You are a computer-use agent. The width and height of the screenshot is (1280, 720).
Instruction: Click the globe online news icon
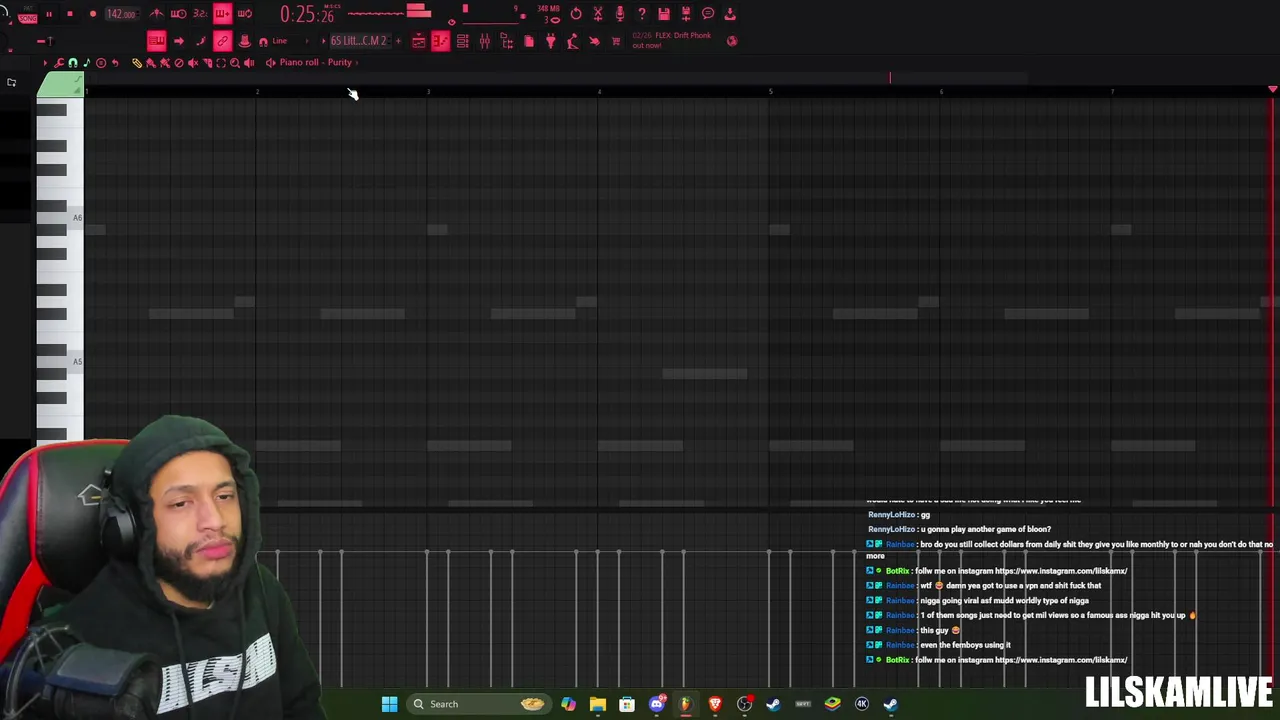coord(732,41)
